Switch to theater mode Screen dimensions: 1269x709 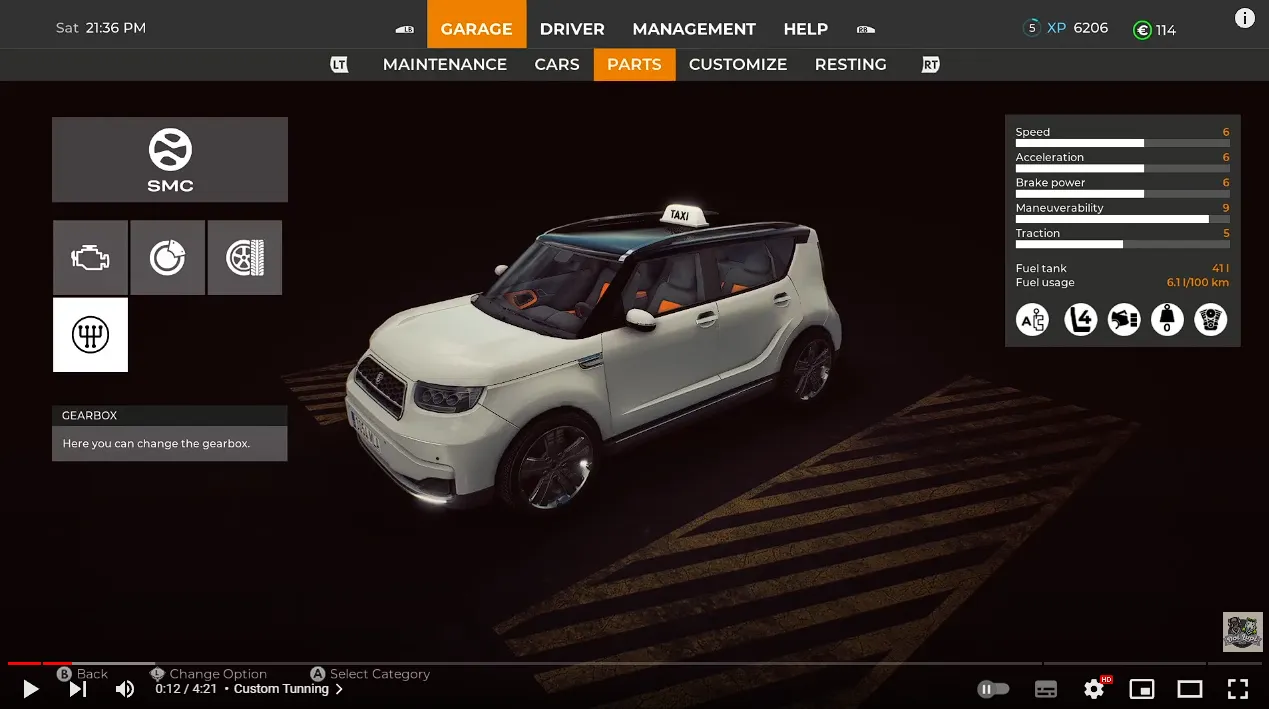coord(1189,689)
